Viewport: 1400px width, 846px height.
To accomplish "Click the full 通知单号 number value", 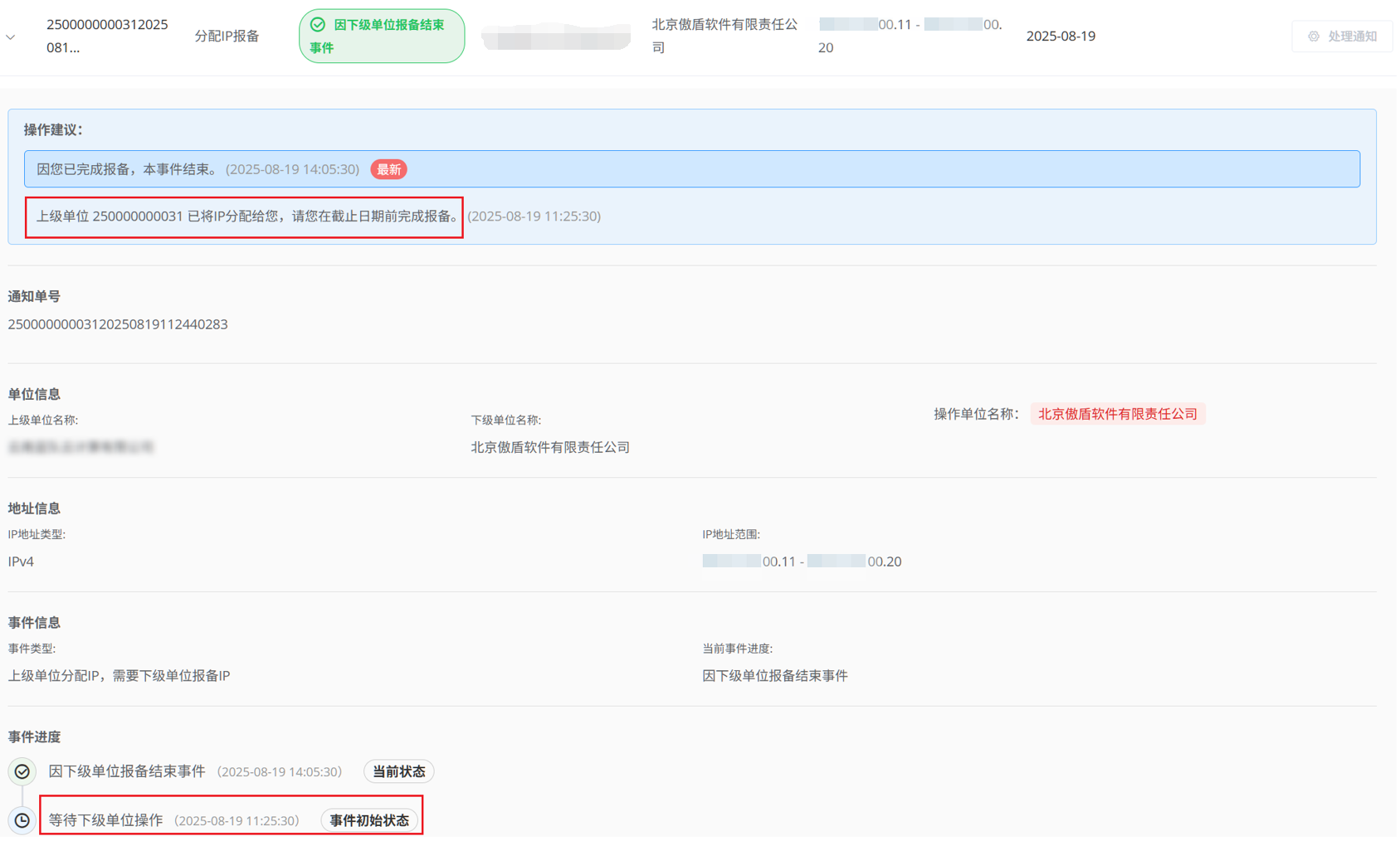I will (118, 324).
